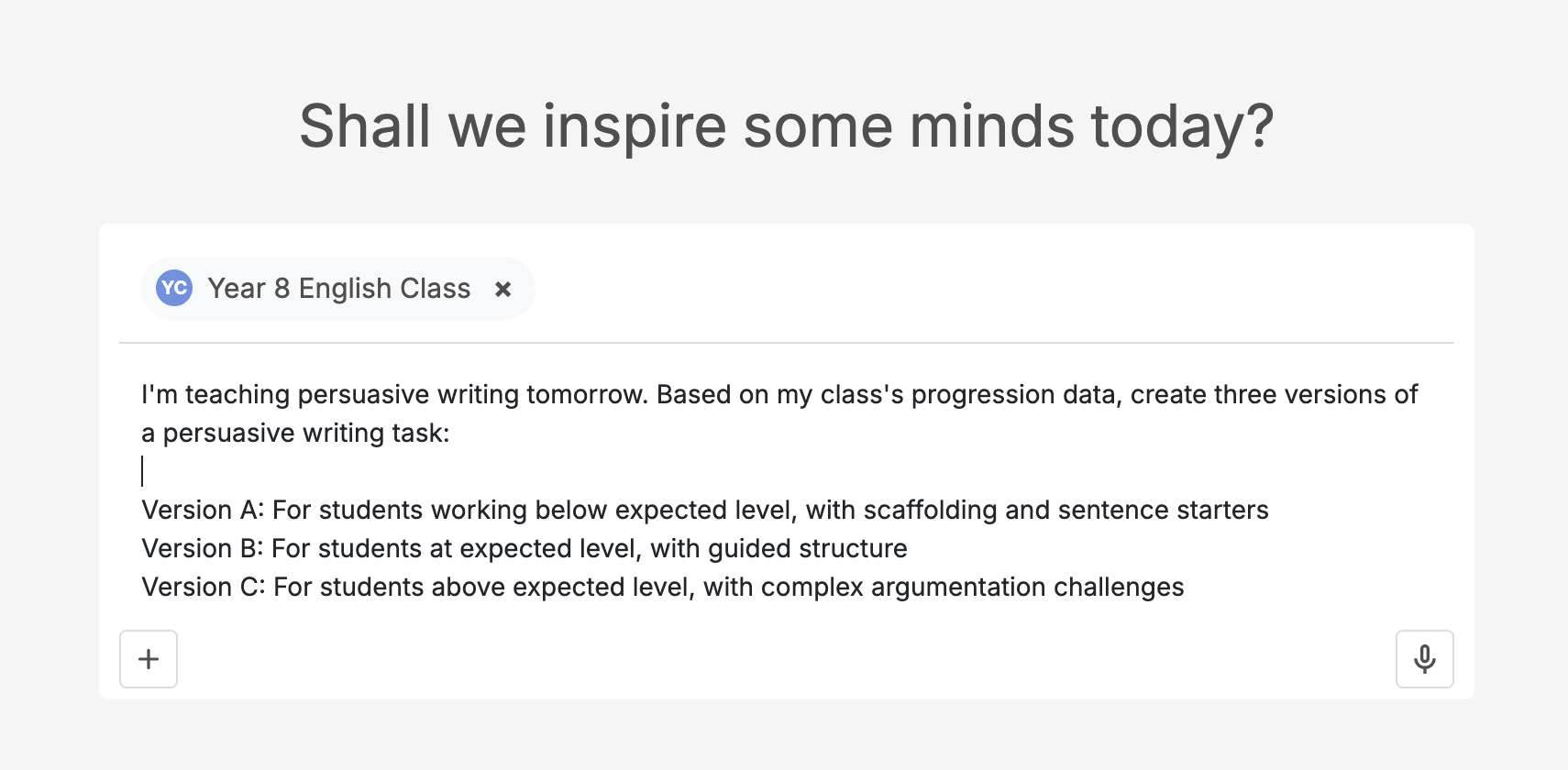Click the YC class avatar icon
This screenshot has height=770, width=1568.
[x=174, y=288]
